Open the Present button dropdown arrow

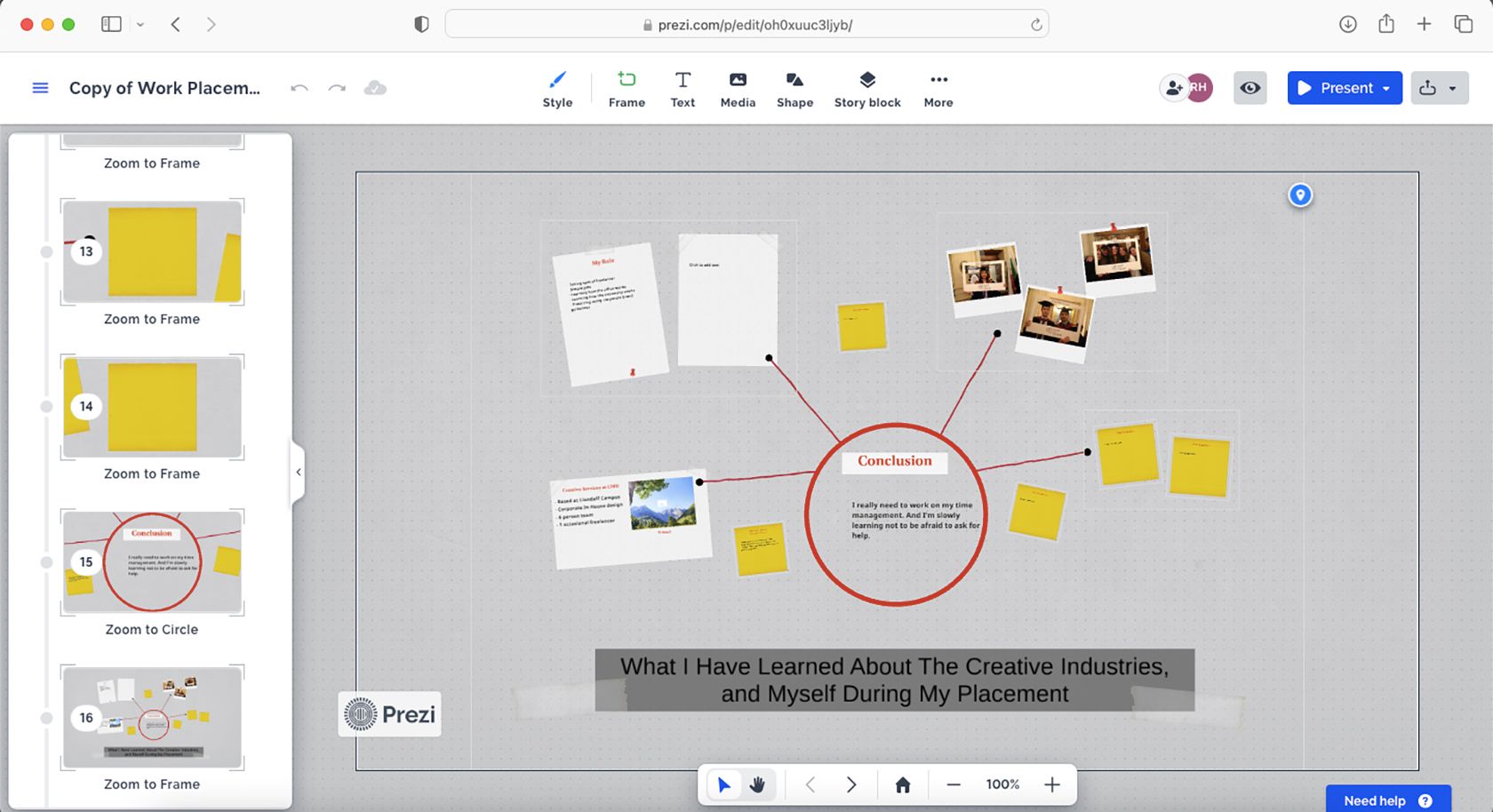point(1385,88)
